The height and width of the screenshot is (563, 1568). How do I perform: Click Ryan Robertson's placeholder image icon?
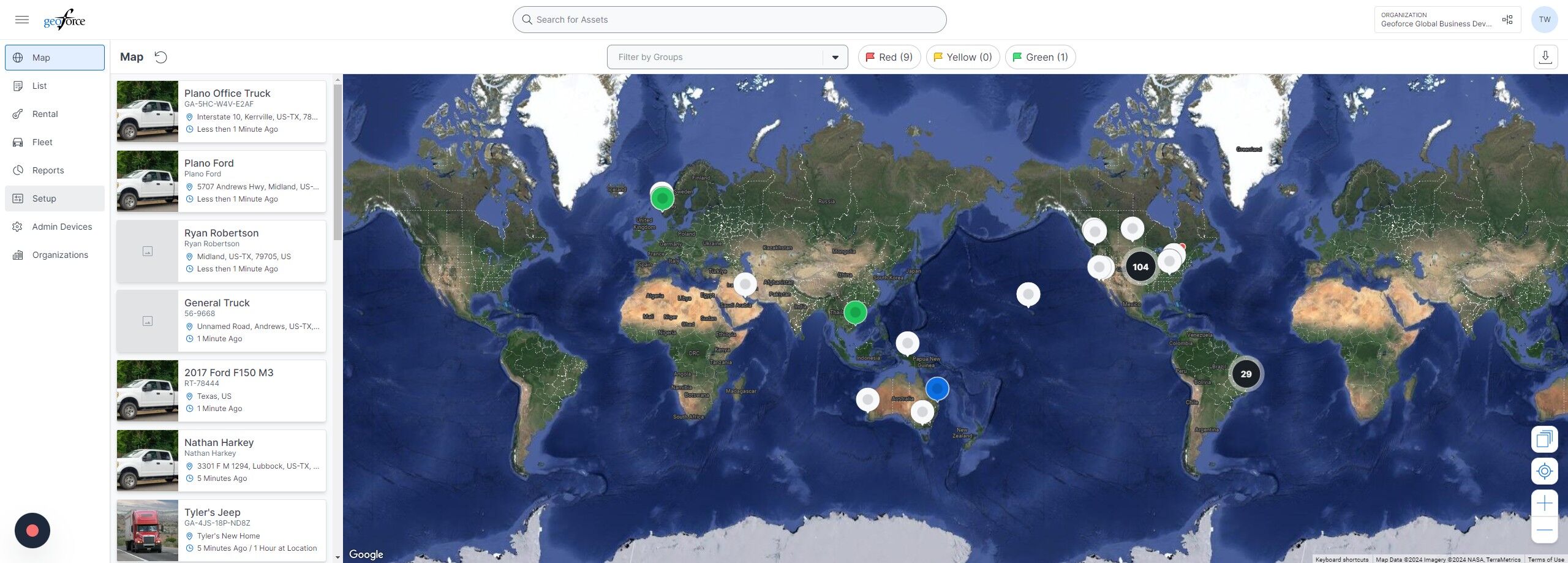(148, 251)
